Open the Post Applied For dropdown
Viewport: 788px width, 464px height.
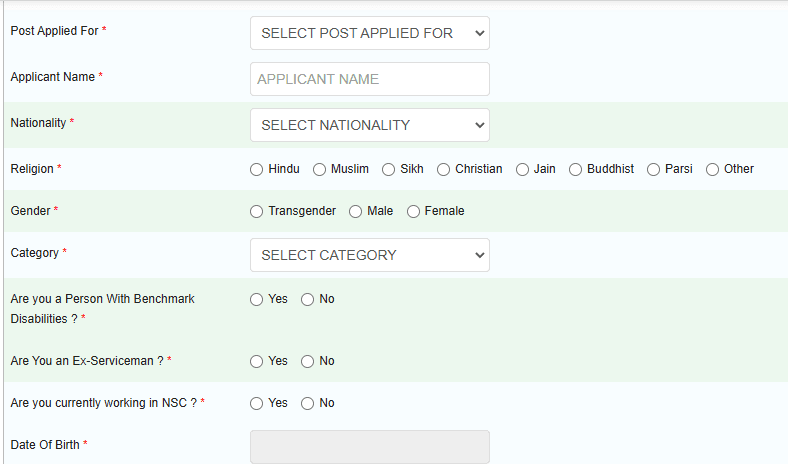(369, 33)
